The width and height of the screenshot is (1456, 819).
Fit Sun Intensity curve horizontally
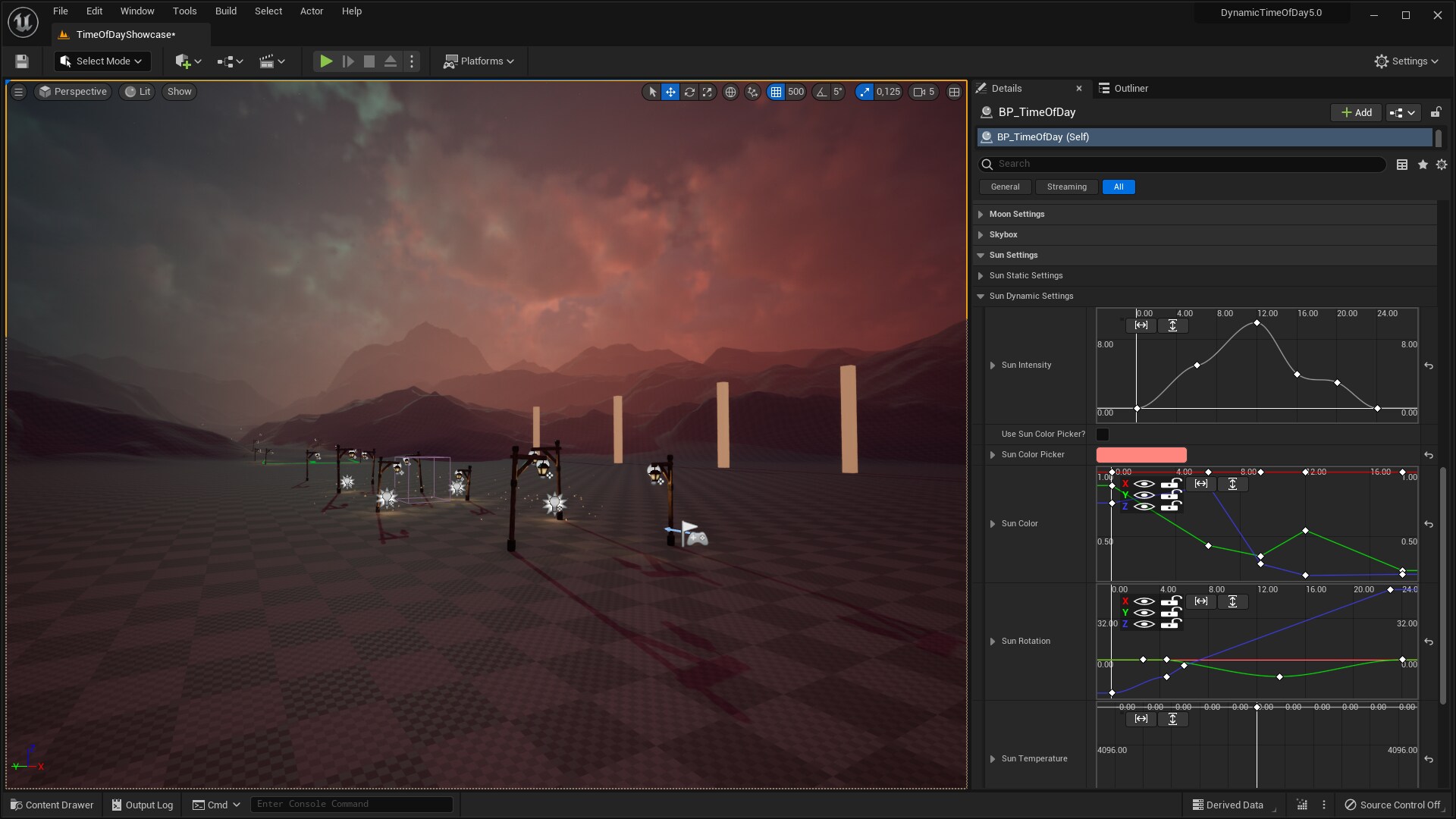click(x=1141, y=325)
